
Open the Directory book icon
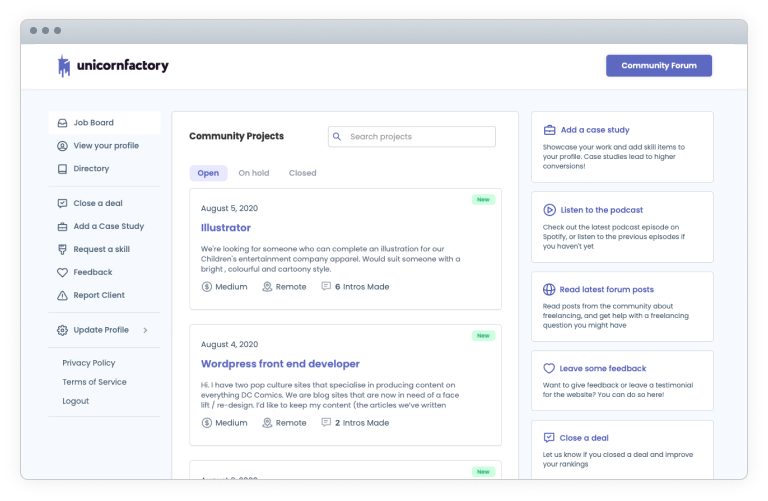(62, 169)
